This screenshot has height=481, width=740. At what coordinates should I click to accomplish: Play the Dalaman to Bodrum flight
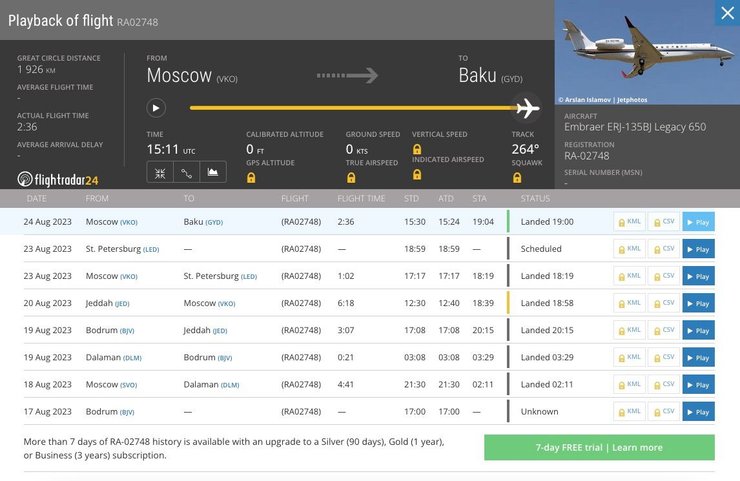pyautogui.click(x=698, y=357)
